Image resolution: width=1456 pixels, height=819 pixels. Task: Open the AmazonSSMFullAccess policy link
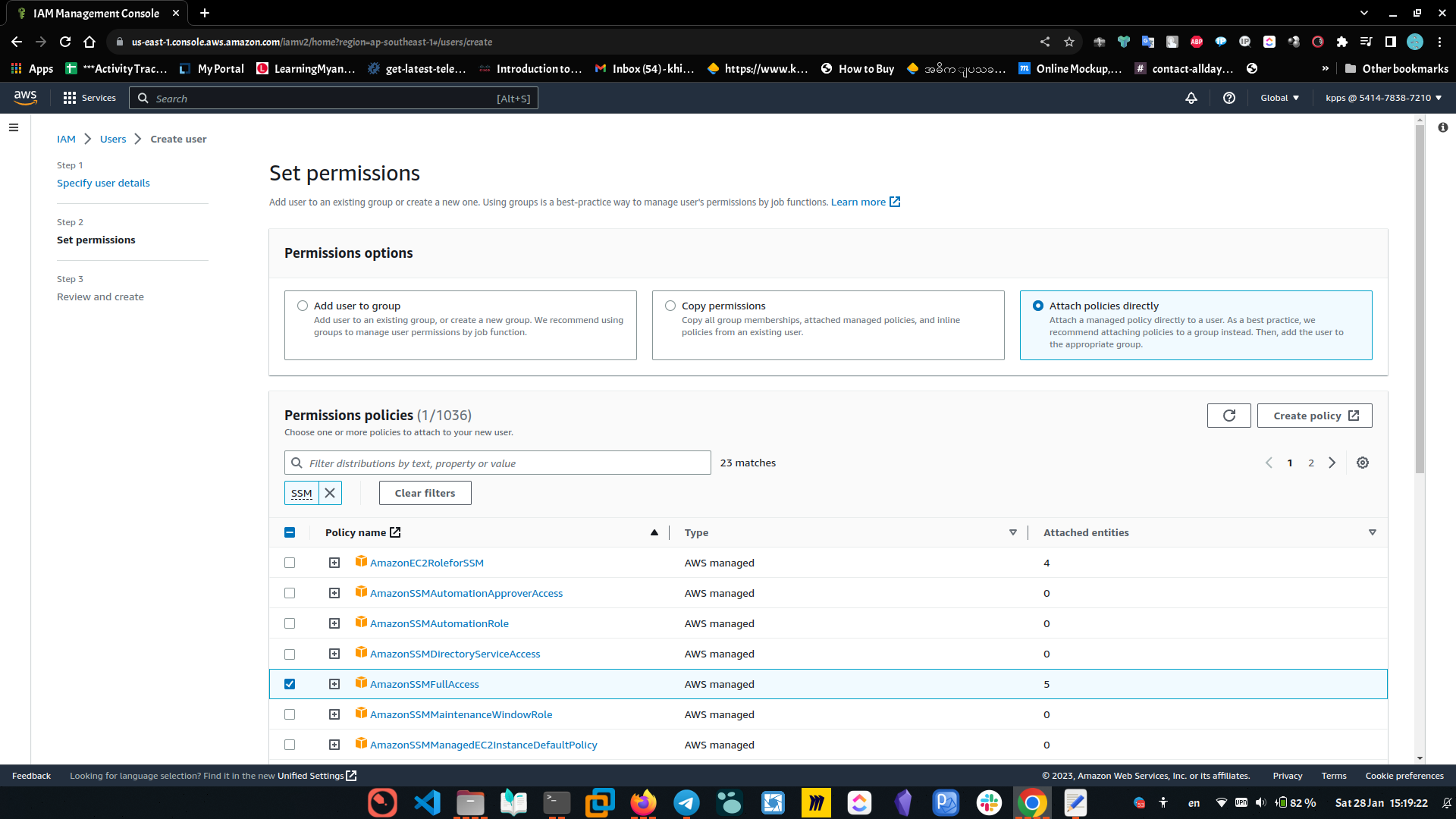click(x=425, y=684)
